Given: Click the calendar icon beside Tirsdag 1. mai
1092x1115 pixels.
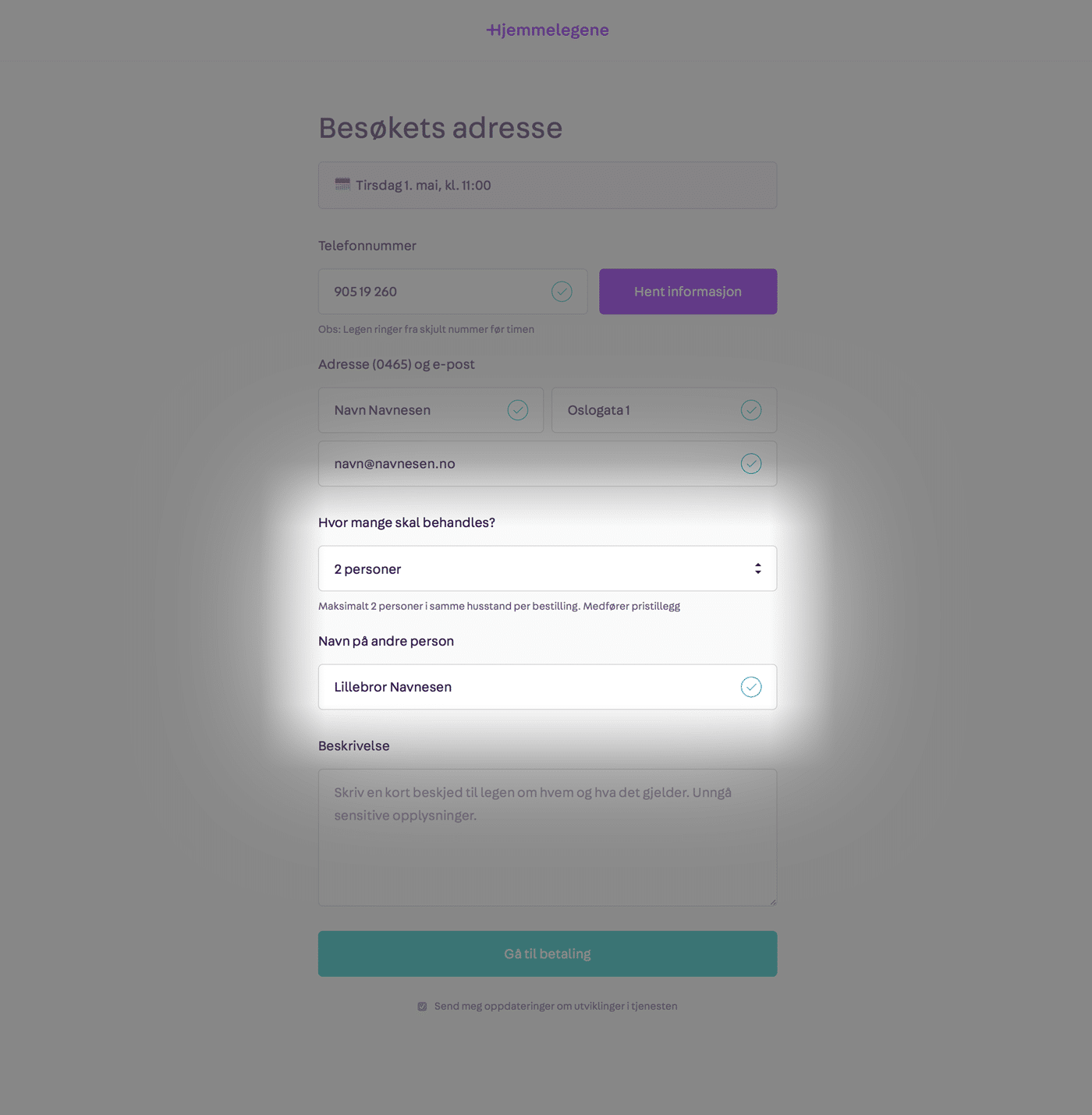Looking at the screenshot, I should [x=342, y=185].
